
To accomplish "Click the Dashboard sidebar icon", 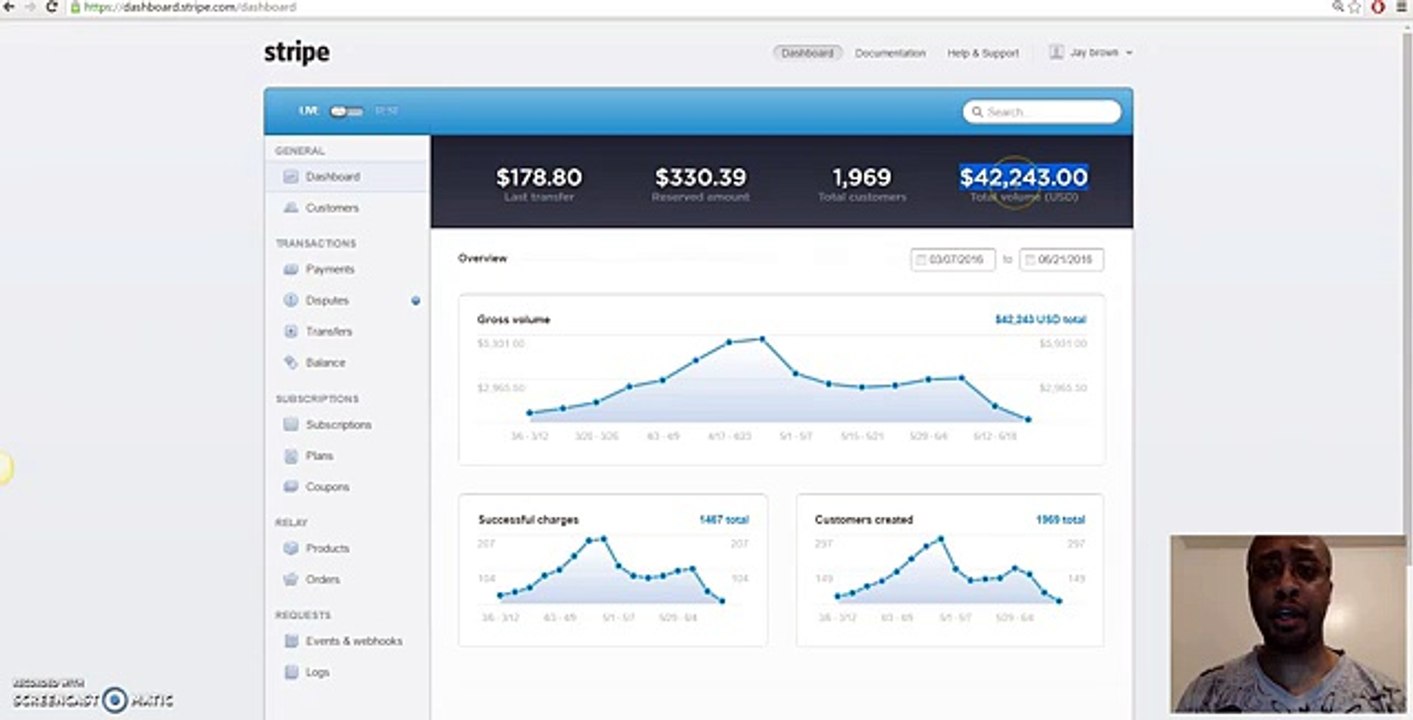I will coord(290,177).
